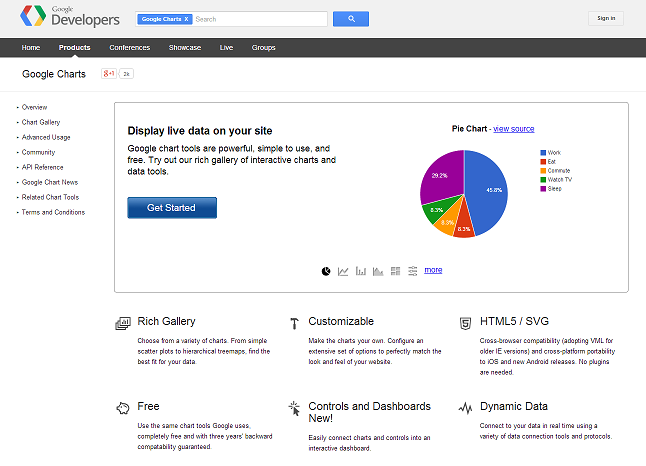
Task: Open Google Chart News link
Action: point(50,182)
